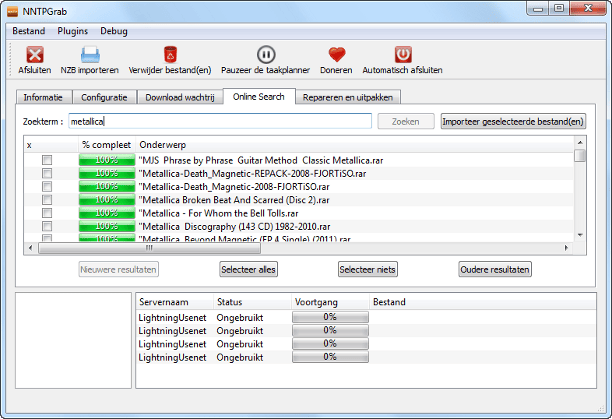Click the NNTPGrab app icon in the title bar

coord(12,12)
